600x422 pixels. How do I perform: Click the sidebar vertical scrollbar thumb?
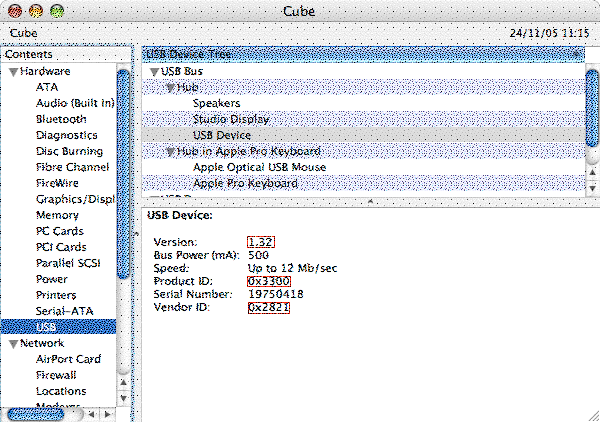[123, 174]
